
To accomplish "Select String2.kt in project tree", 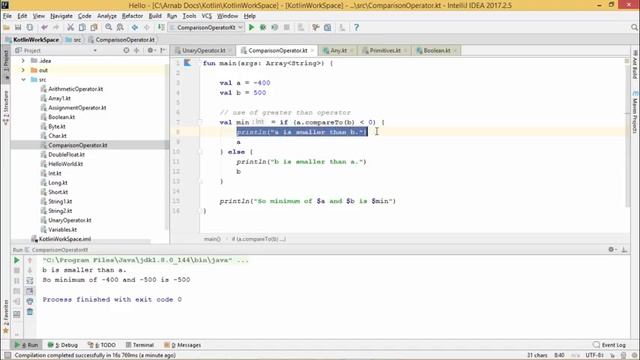I will [x=60, y=211].
